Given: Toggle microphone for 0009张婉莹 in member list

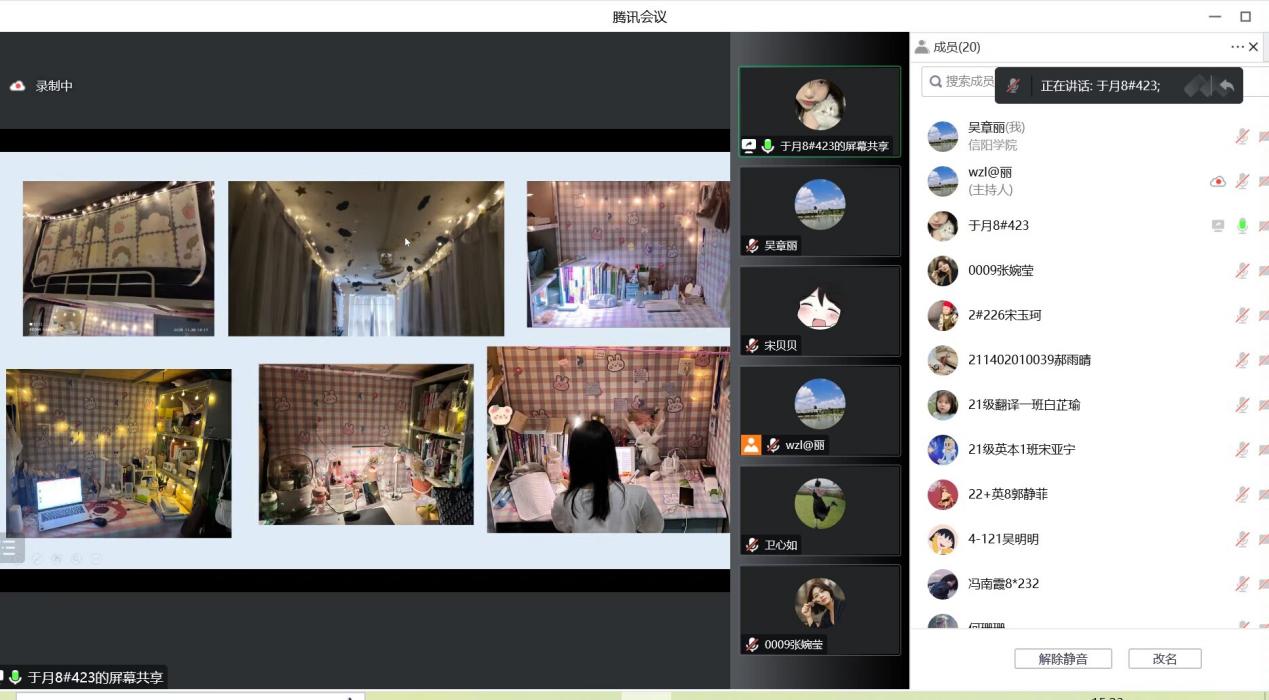Looking at the screenshot, I should click(x=1242, y=271).
